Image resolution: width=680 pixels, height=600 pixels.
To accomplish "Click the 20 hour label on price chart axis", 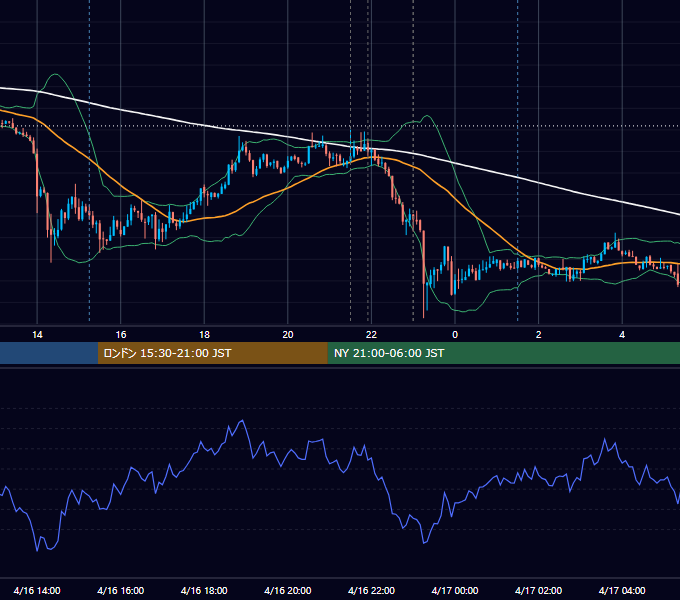I will coord(288,335).
